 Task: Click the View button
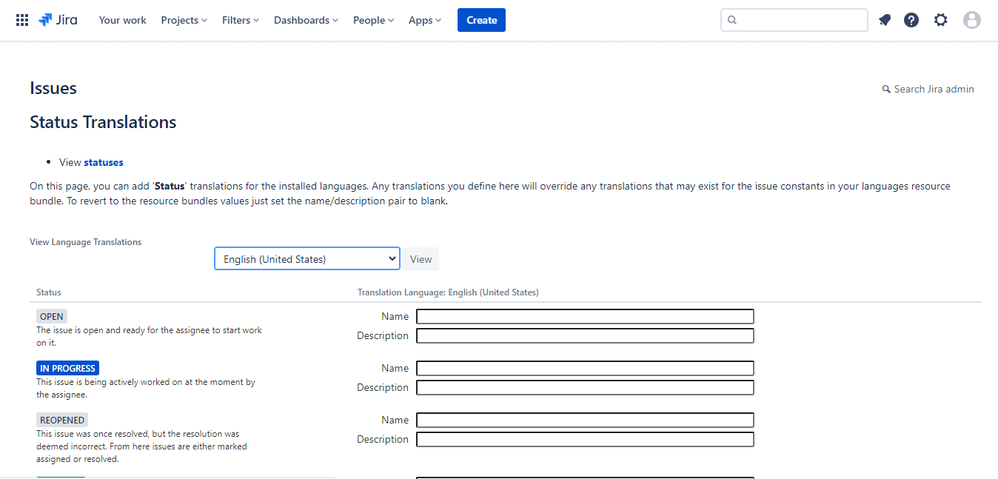click(x=421, y=259)
